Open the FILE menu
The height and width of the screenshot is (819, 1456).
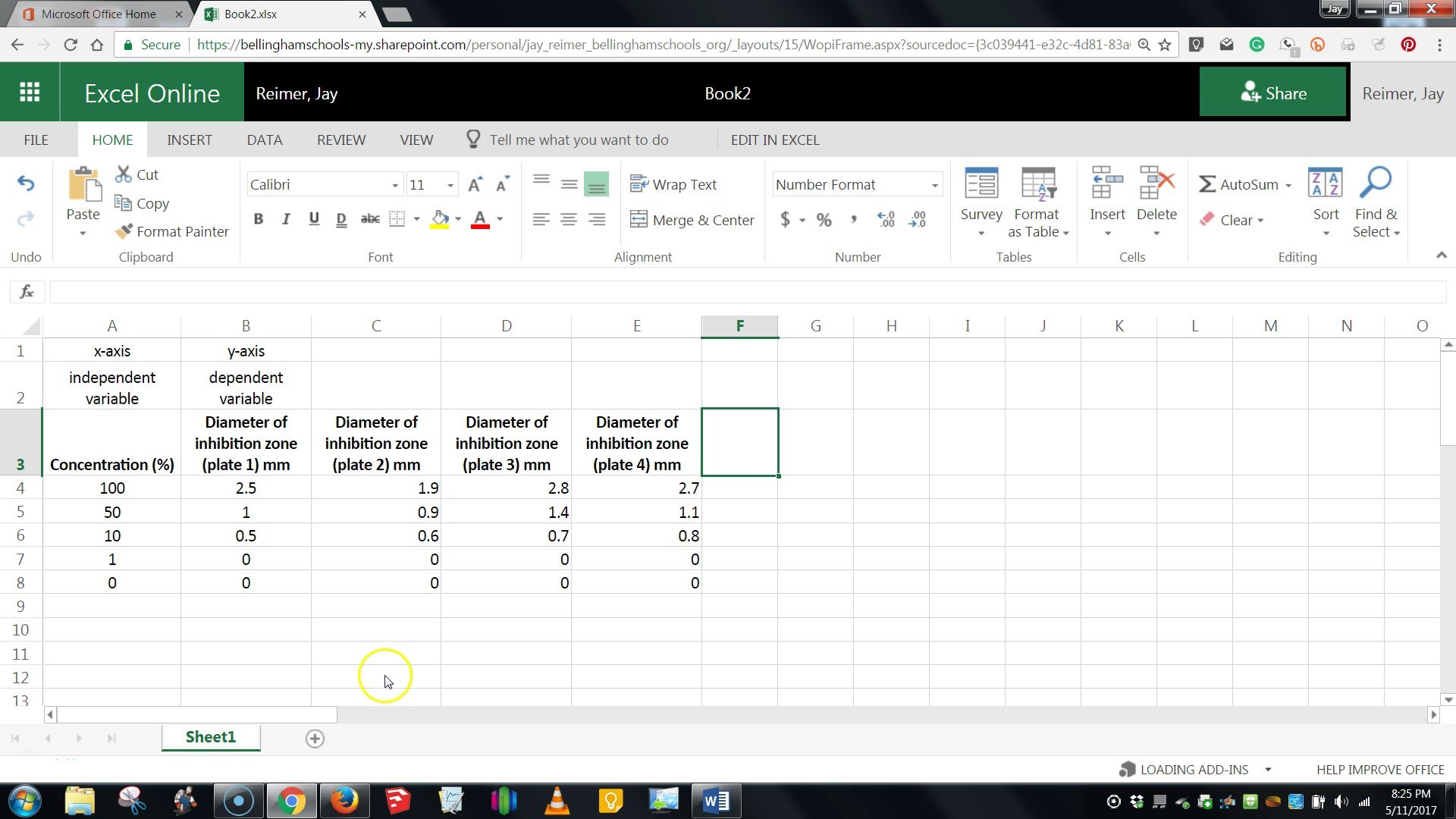[x=35, y=140]
